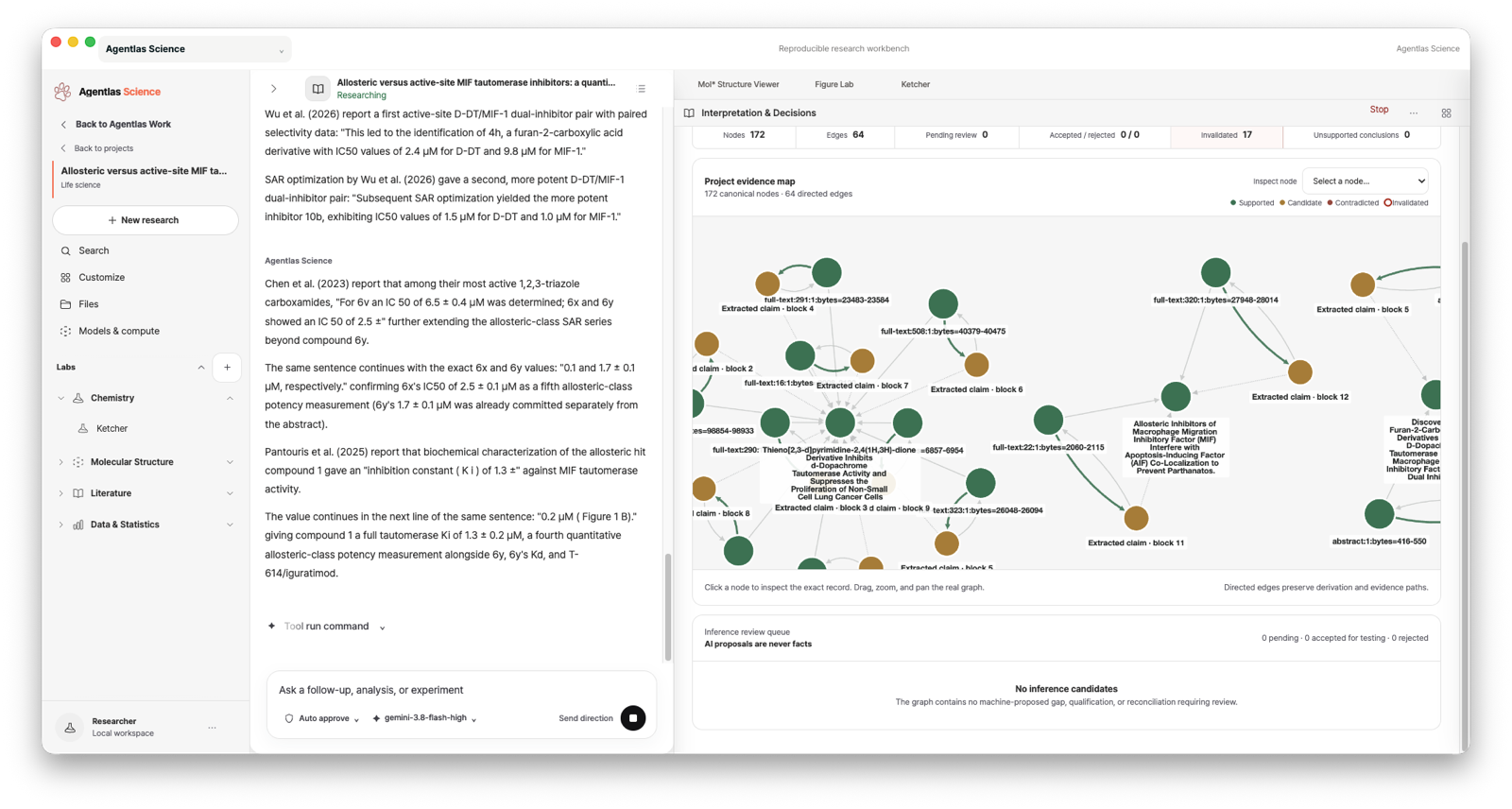This screenshot has height=809, width=1512.
Task: Go Back to Agentlas Work
Action: pos(123,125)
